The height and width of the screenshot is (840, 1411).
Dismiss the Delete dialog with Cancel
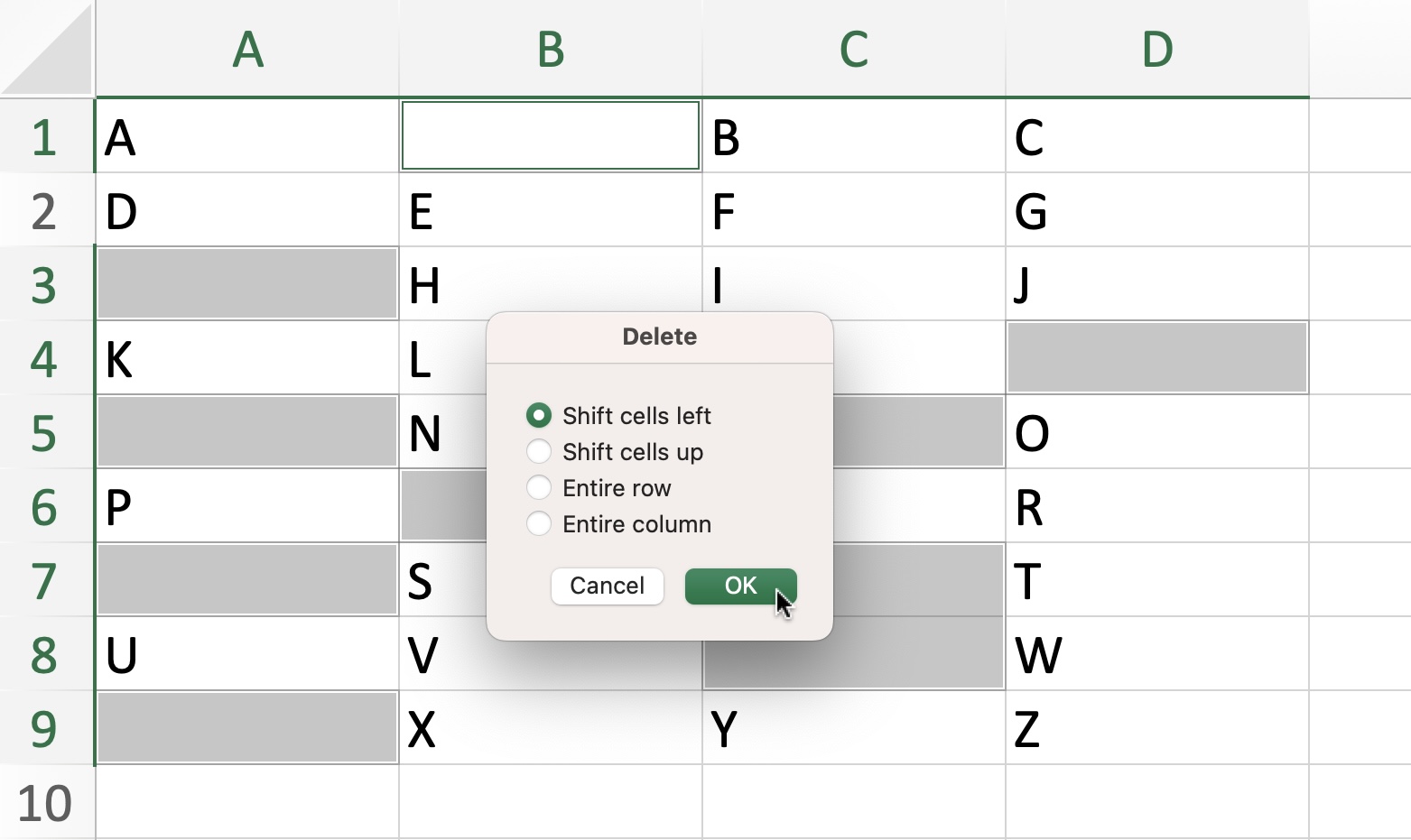click(x=607, y=586)
